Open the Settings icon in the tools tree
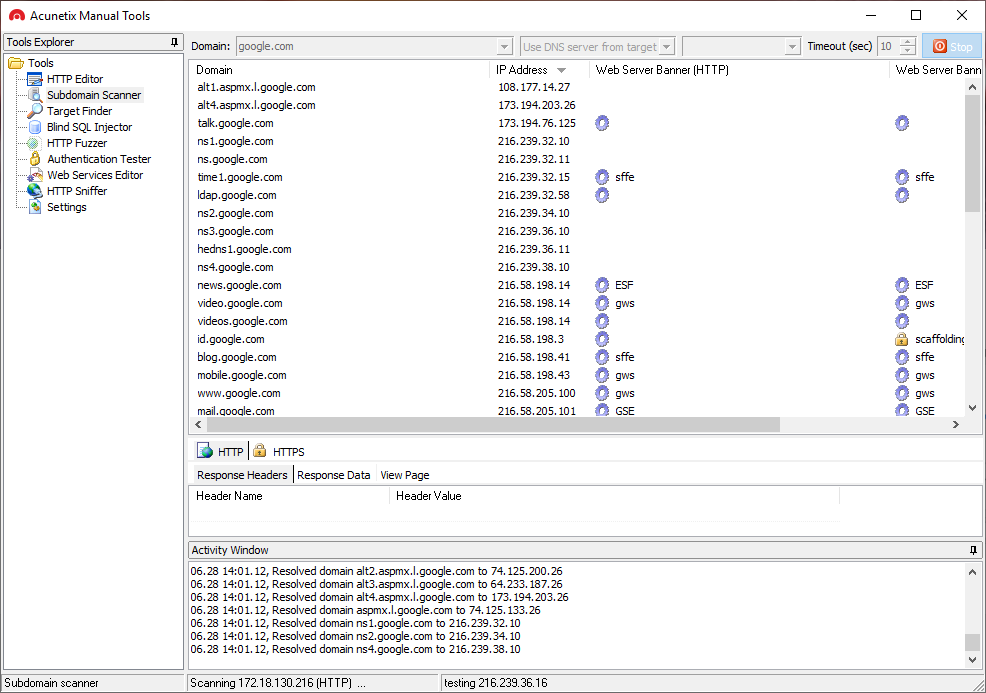This screenshot has width=986, height=693. click(36, 207)
